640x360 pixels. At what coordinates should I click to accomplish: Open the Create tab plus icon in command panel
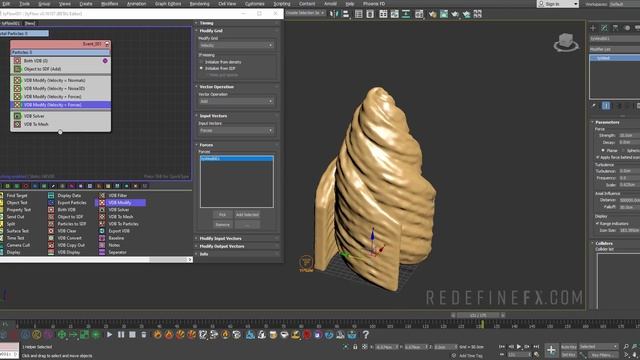(593, 28)
